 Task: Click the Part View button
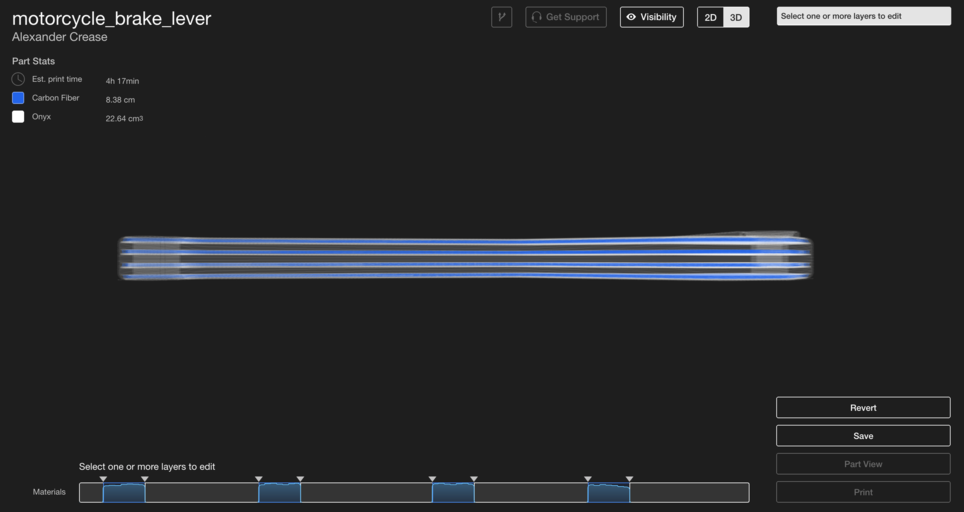[x=863, y=464]
